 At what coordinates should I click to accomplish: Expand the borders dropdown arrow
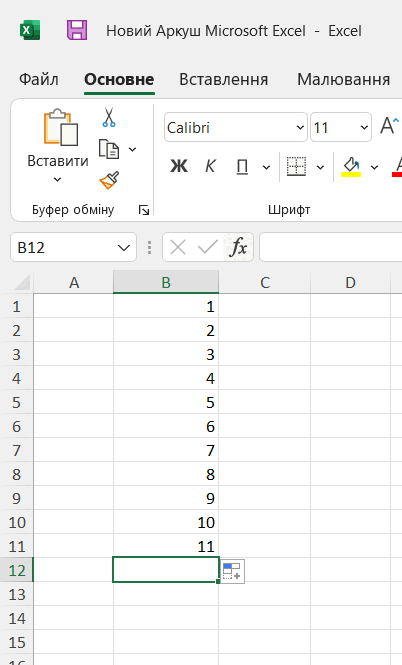(x=321, y=167)
